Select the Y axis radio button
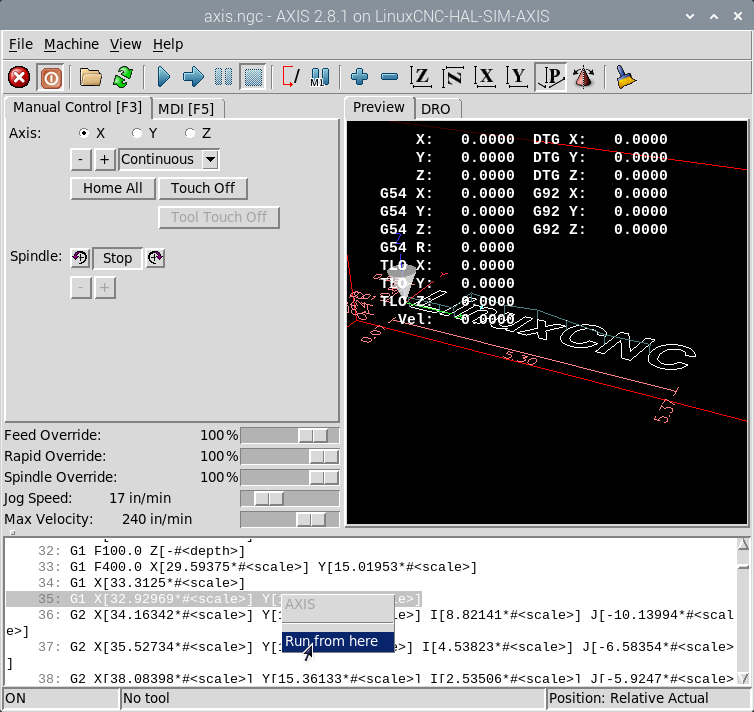Viewport: 754px width, 712px height. coord(138,133)
